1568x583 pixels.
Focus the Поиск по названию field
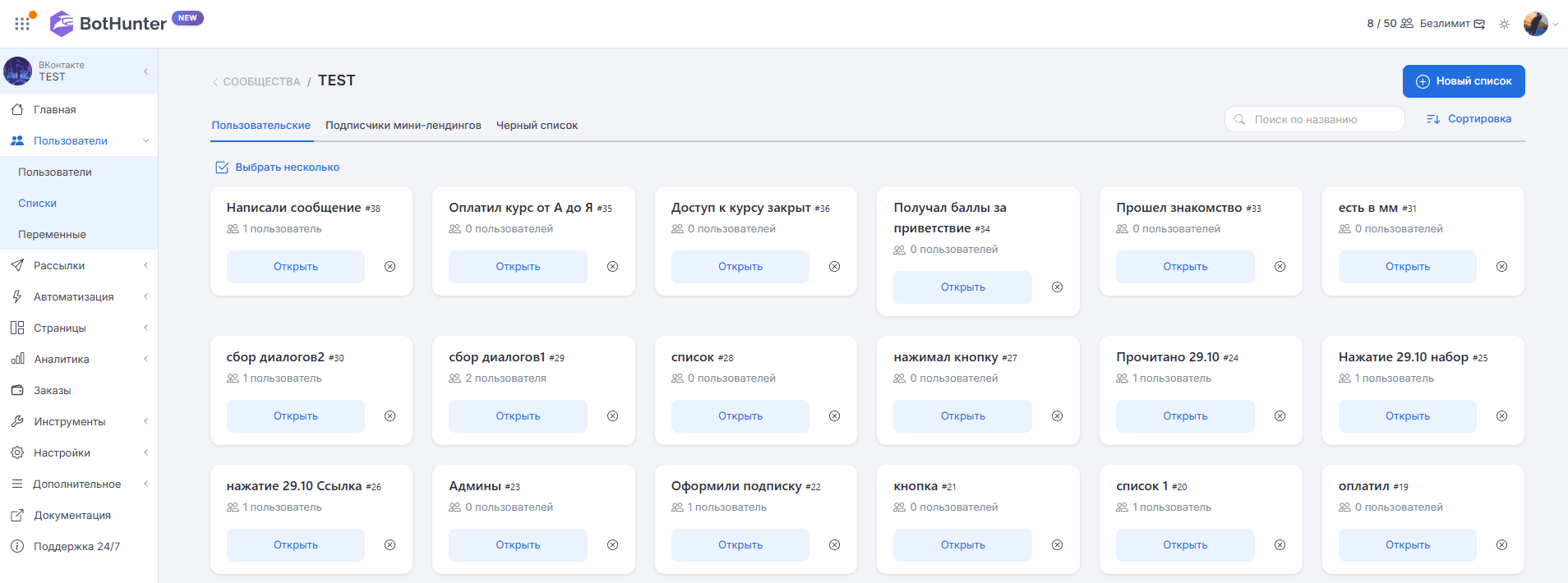click(1315, 119)
